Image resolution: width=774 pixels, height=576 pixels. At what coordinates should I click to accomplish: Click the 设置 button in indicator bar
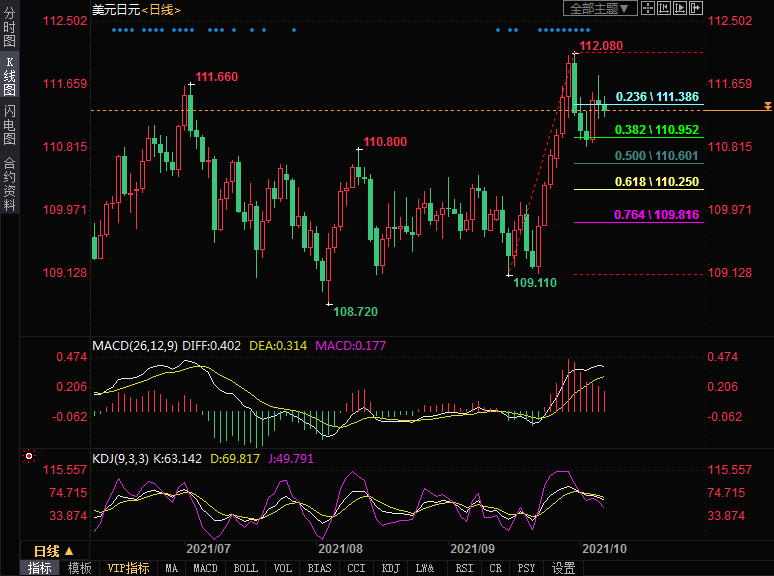click(x=564, y=568)
